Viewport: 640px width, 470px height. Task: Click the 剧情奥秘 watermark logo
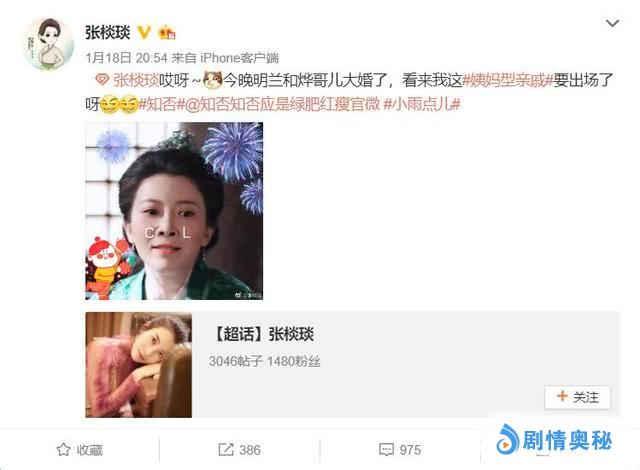coord(554,440)
